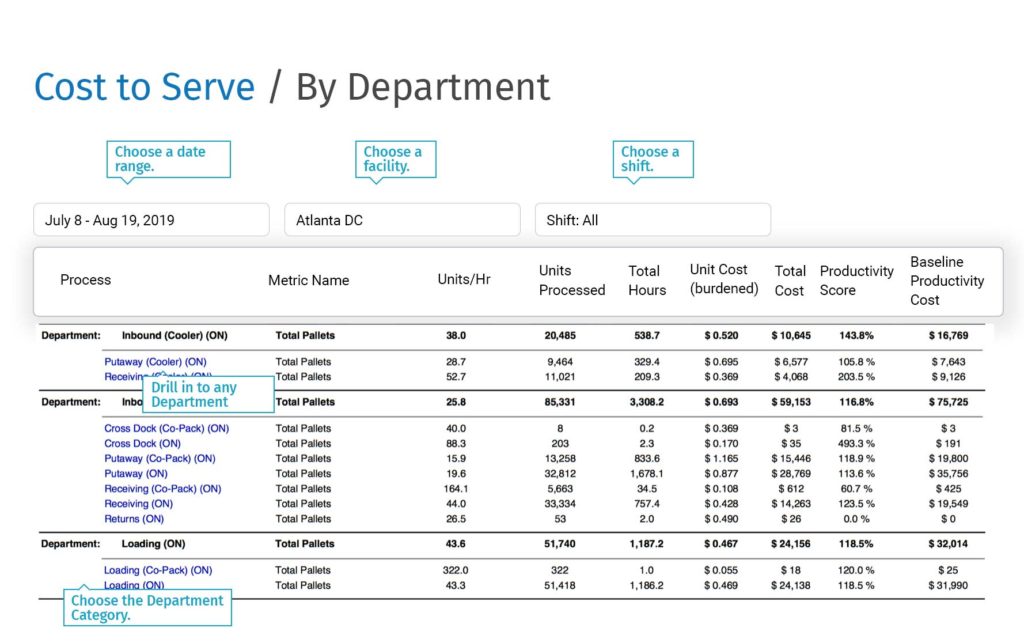Open the Returns (ON) process link

[x=134, y=519]
